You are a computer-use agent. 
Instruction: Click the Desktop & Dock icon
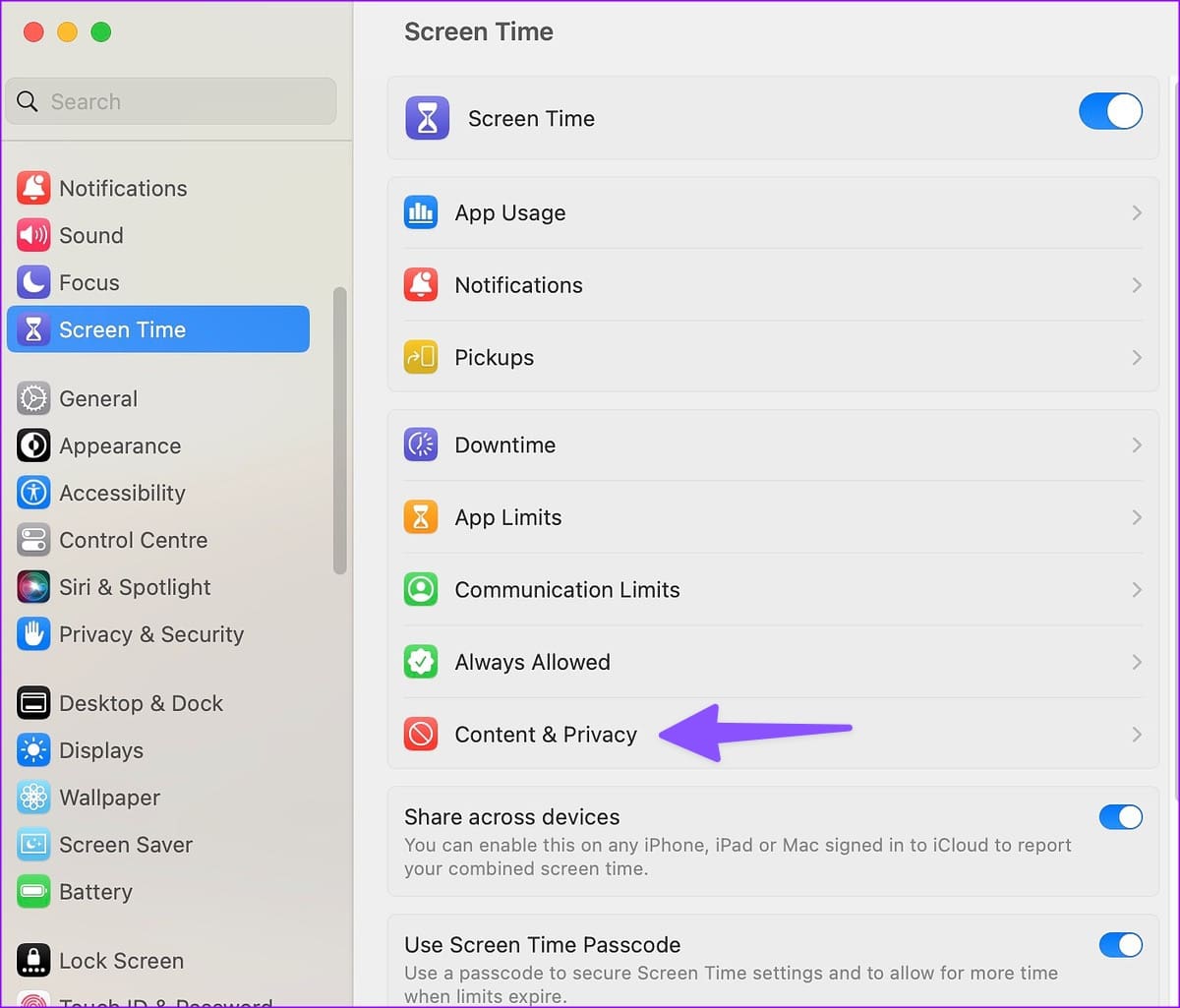click(33, 703)
